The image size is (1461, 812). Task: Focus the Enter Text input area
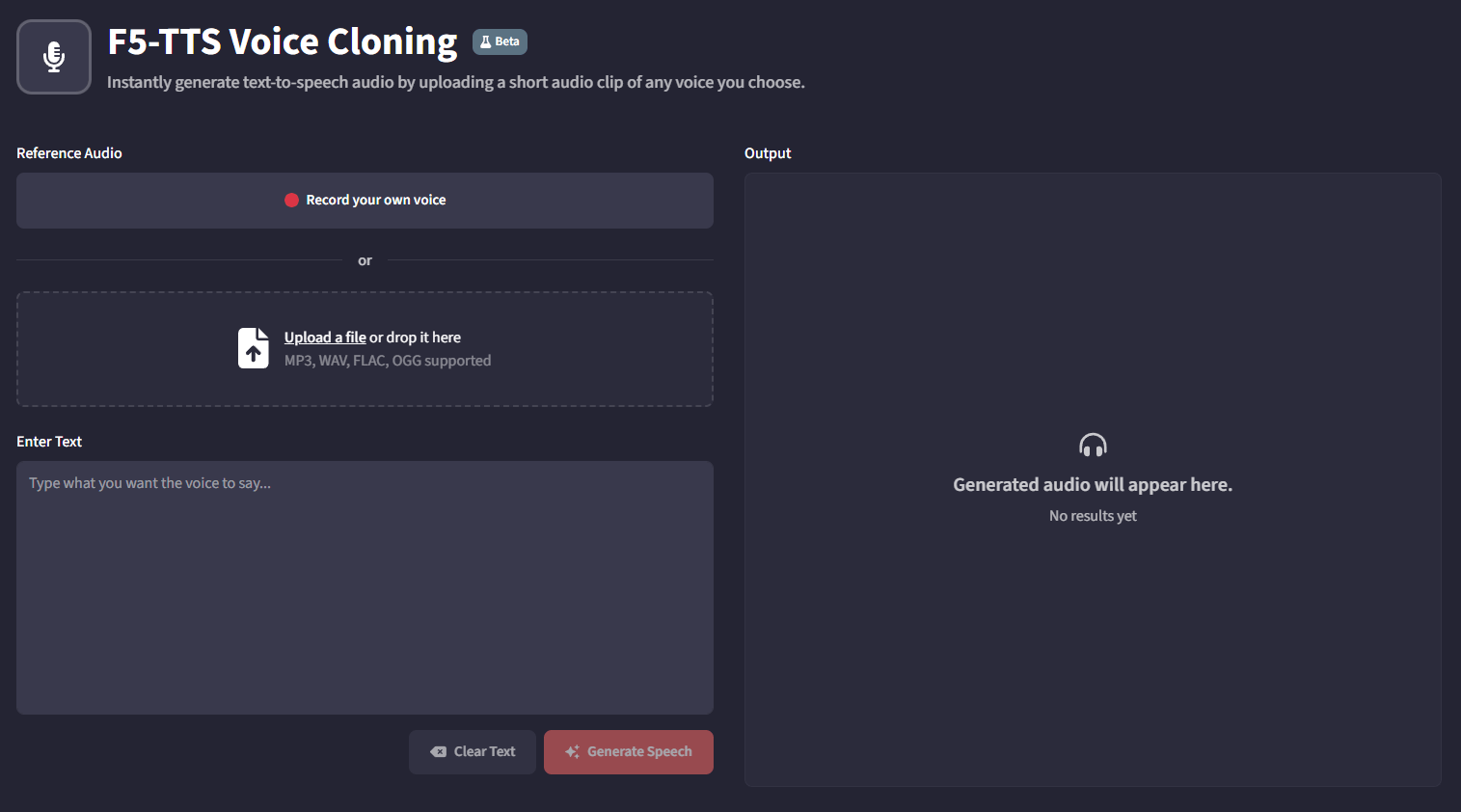click(x=365, y=587)
